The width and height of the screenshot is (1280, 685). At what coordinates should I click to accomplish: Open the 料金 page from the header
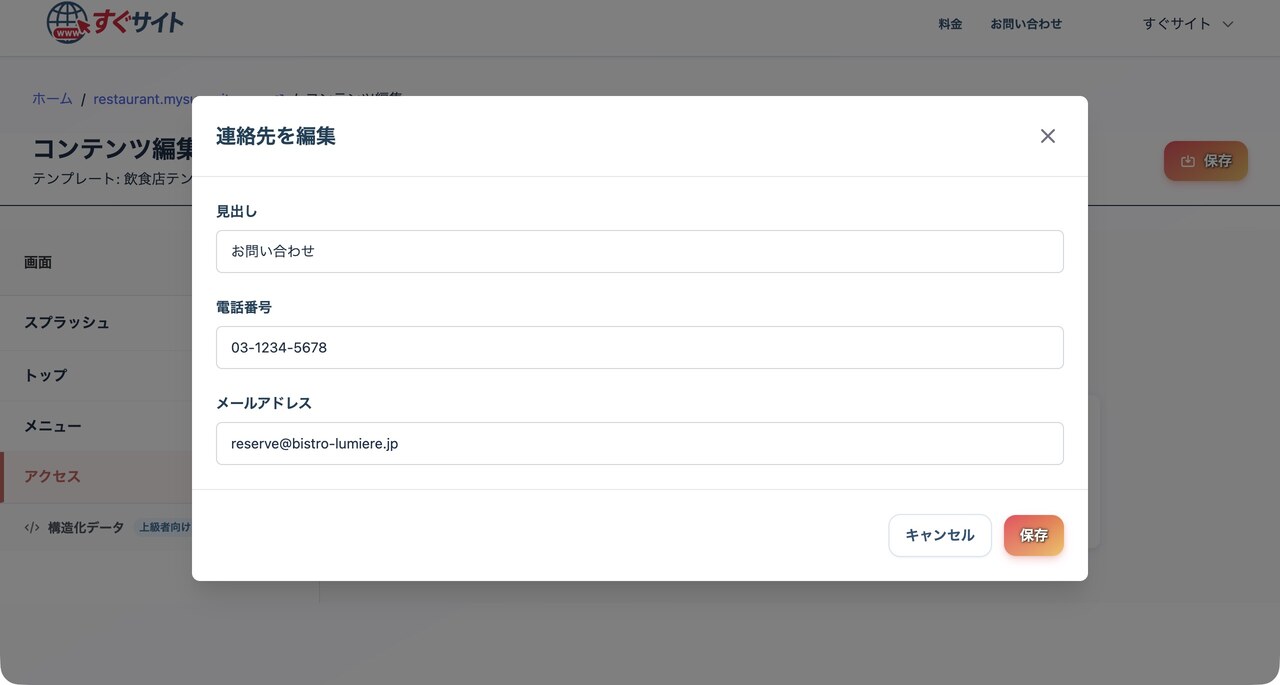pos(950,23)
